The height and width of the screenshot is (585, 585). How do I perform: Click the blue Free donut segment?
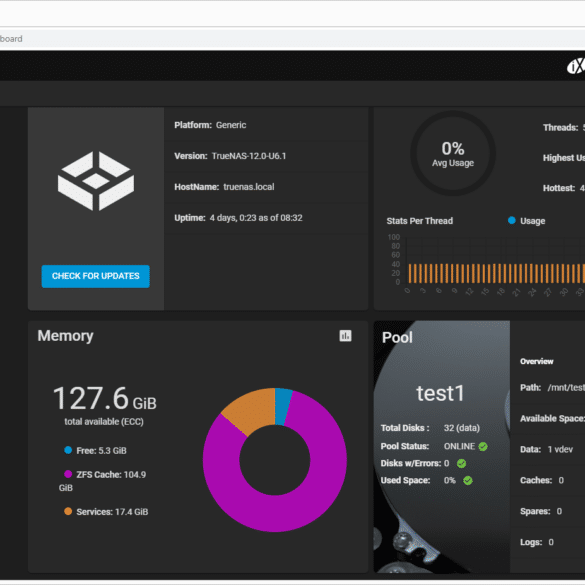tap(282, 407)
